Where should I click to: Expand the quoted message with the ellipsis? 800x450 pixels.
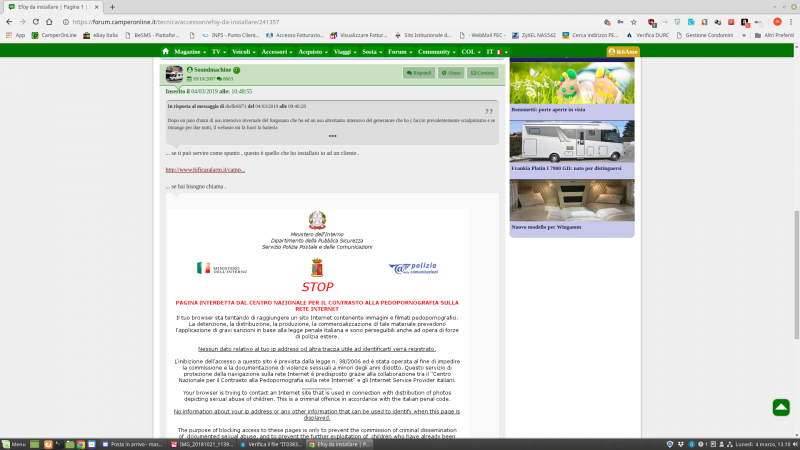tap(332, 136)
